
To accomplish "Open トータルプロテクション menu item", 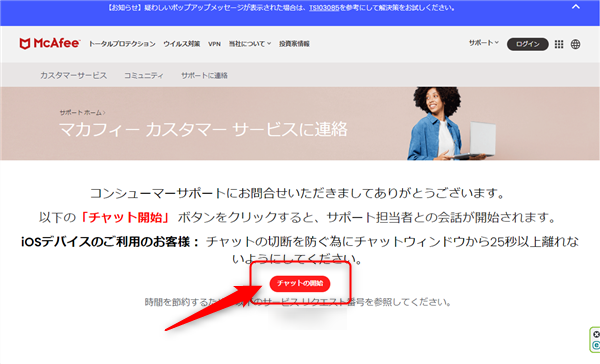I will [122, 44].
